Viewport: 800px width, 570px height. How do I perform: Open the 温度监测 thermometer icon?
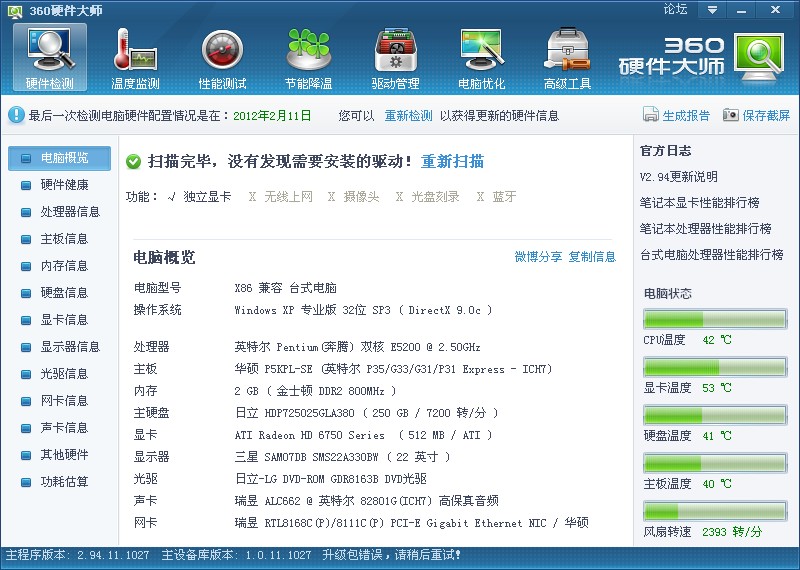135,50
